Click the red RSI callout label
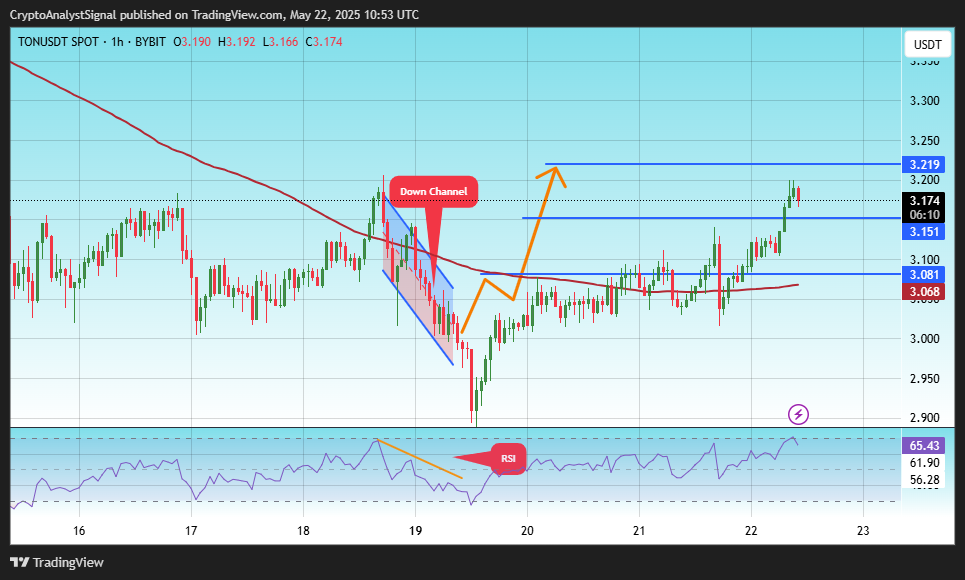Image resolution: width=965 pixels, height=580 pixels. (x=508, y=458)
